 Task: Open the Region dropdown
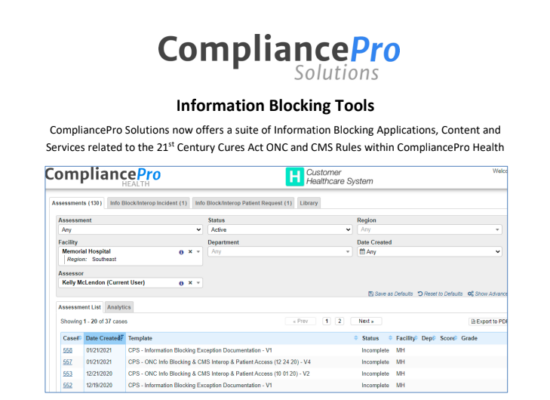(x=429, y=230)
